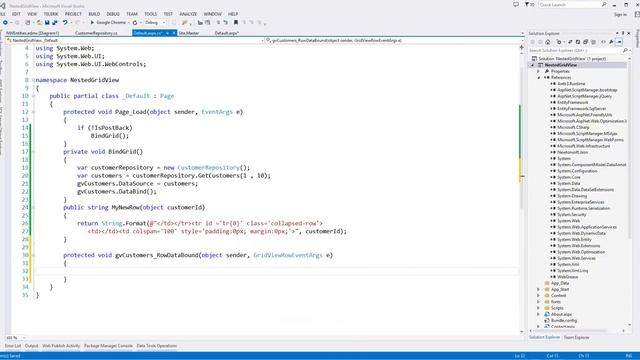Screen dimensions: 640x360
Task: Expand the App_Start folder
Action: pos(538,289)
